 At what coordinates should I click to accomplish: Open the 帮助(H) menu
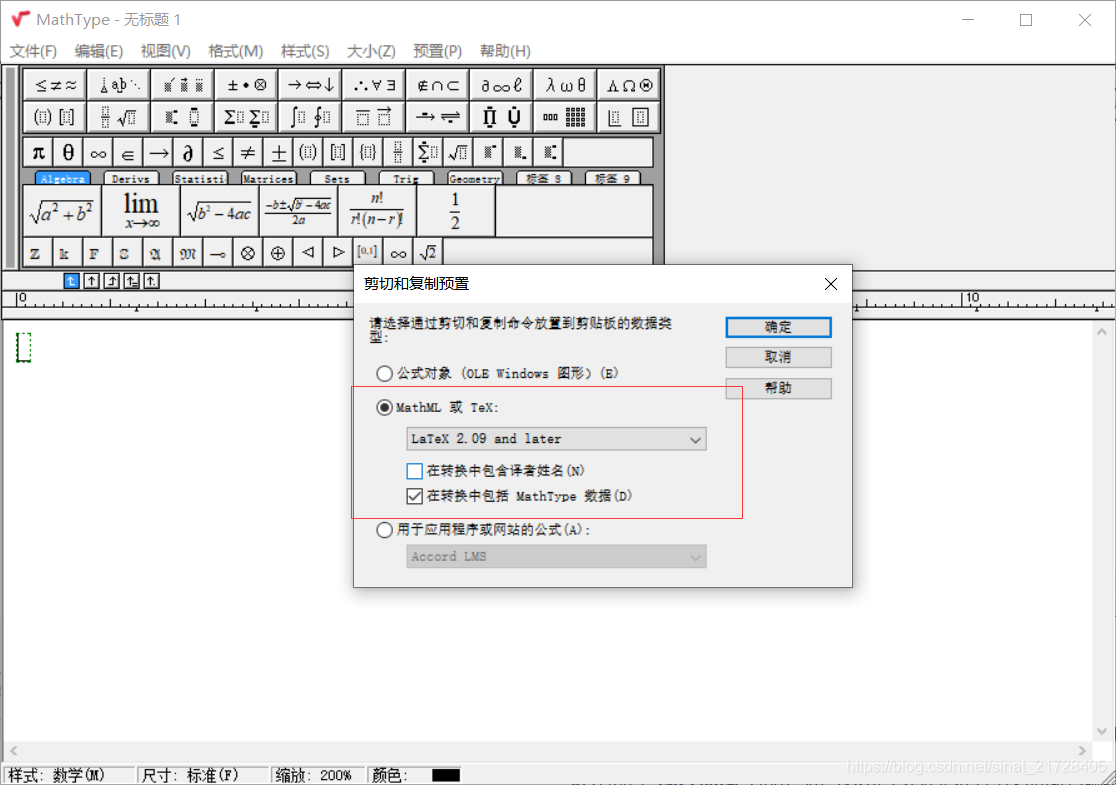[505, 51]
